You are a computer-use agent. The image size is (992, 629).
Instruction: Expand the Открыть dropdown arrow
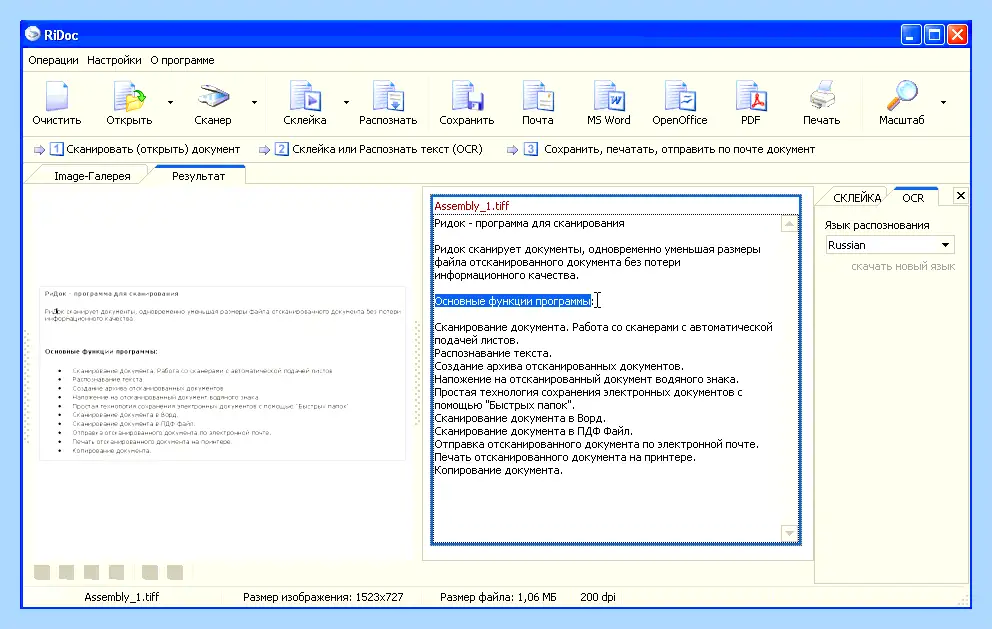pyautogui.click(x=170, y=102)
